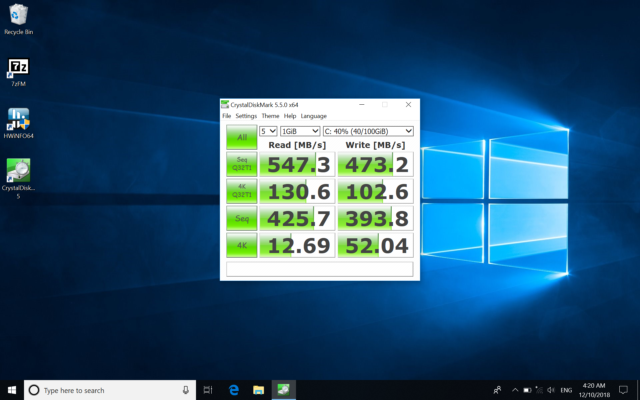Open the test size dropdown showing 1GiB
Viewport: 640px width, 400px height.
300,131
